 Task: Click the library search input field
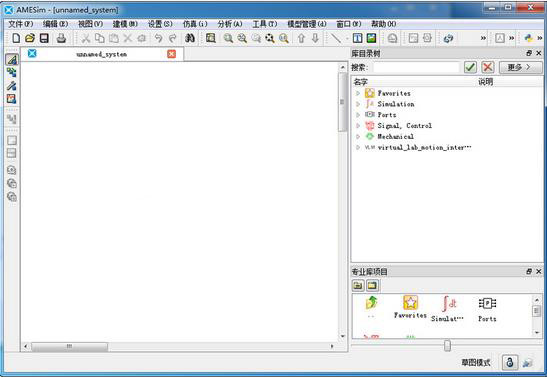click(416, 67)
